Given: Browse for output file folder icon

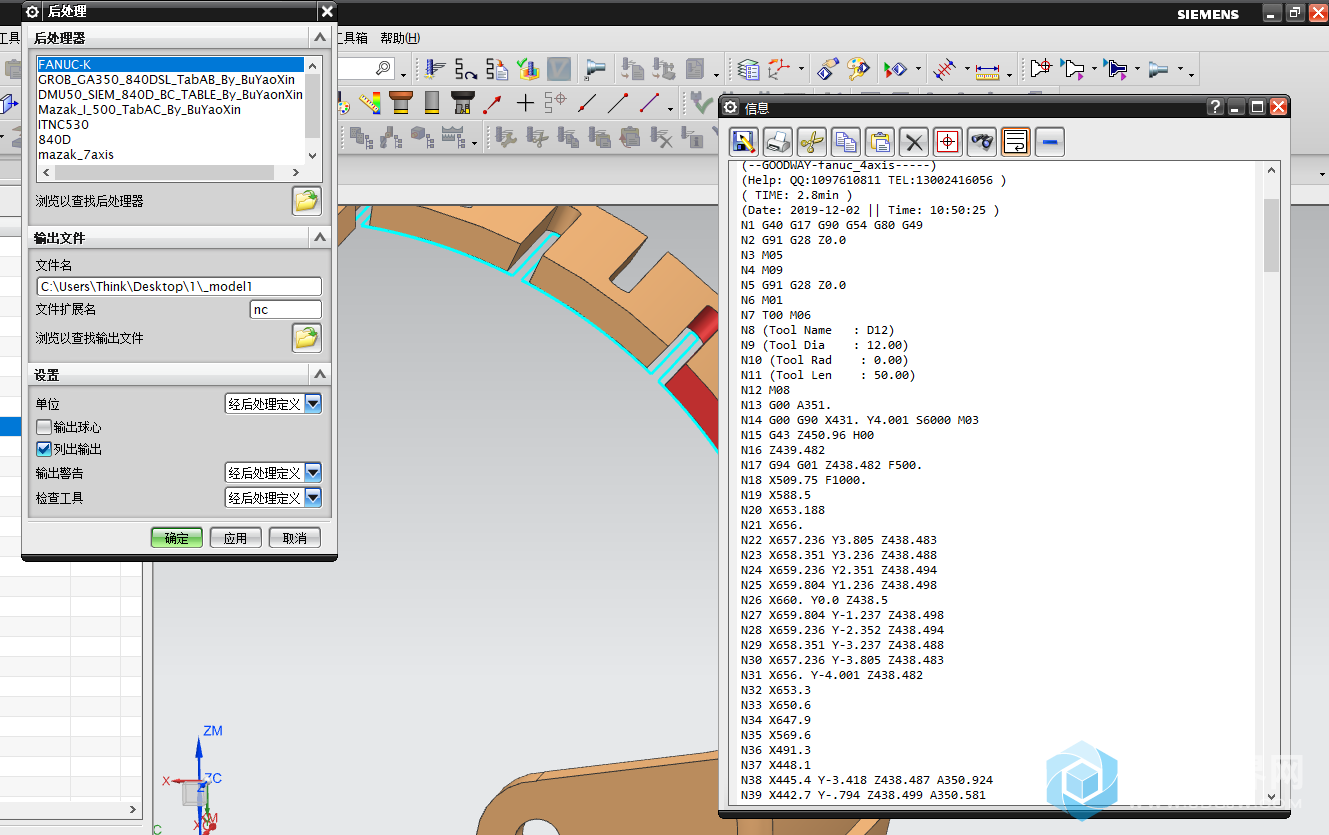Looking at the screenshot, I should (x=307, y=338).
